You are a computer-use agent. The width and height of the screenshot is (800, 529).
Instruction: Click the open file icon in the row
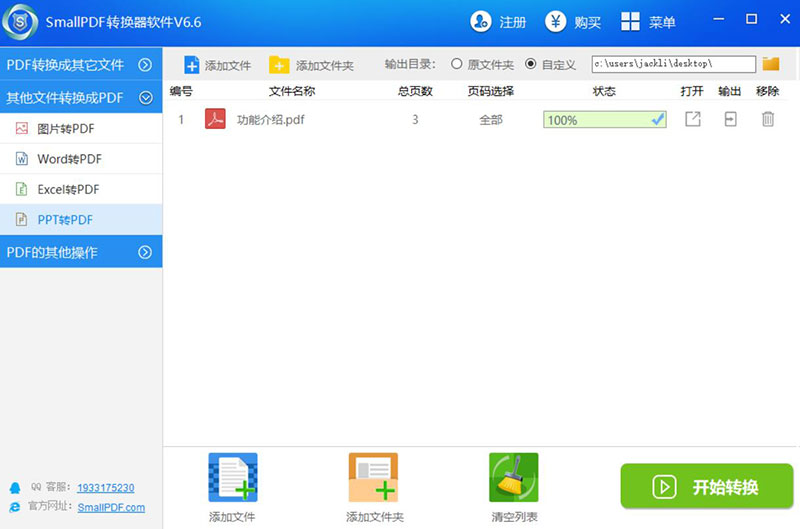[692, 119]
